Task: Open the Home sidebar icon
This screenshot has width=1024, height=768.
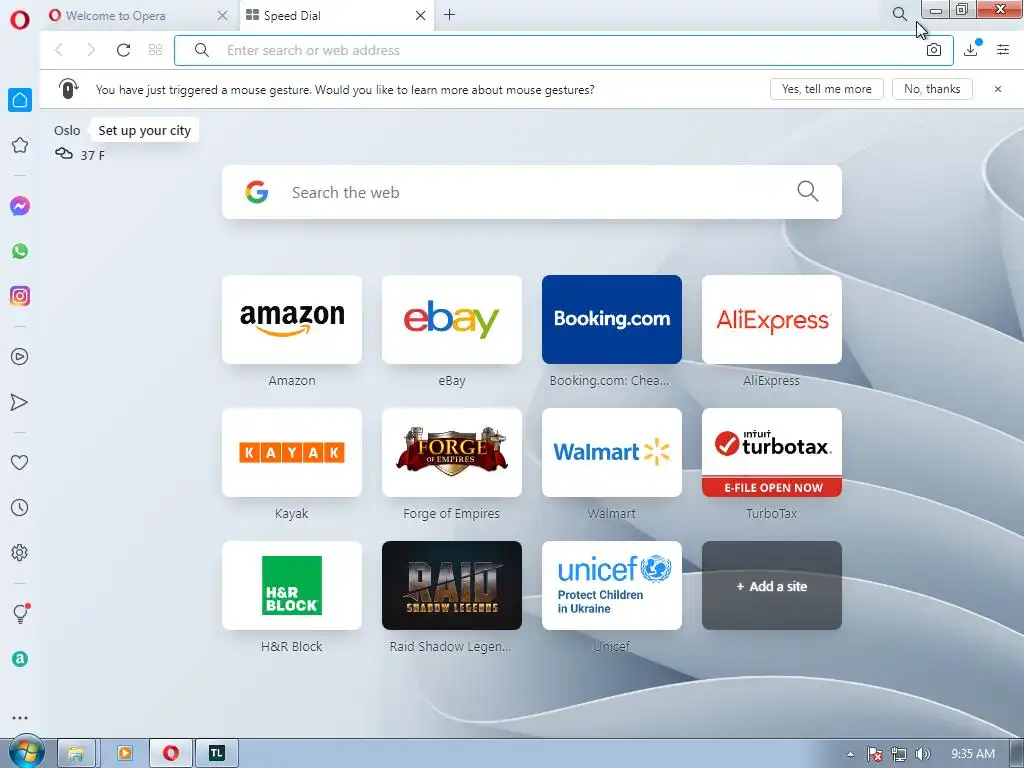Action: 20,100
